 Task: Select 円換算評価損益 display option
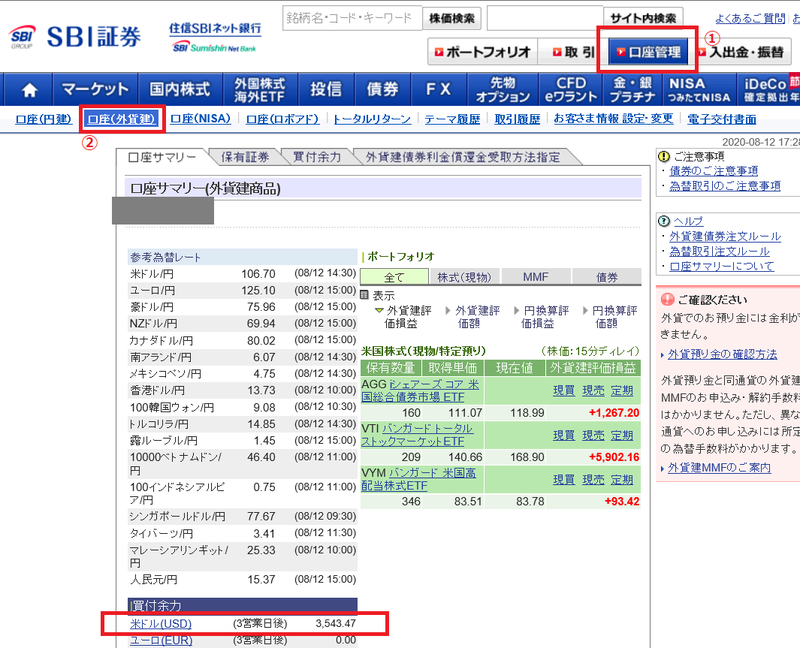click(x=541, y=317)
